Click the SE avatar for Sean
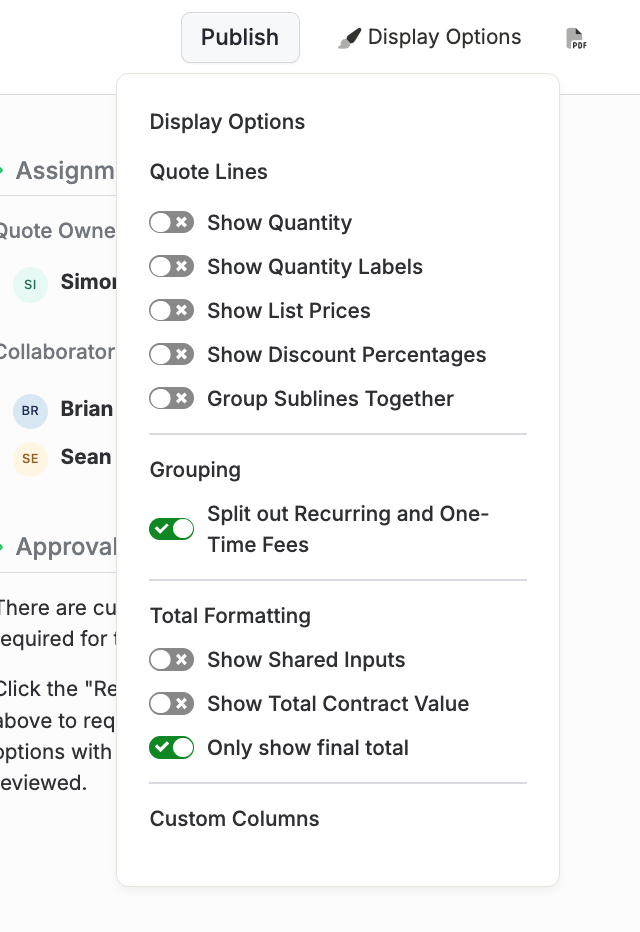The image size is (640, 932). [30, 459]
